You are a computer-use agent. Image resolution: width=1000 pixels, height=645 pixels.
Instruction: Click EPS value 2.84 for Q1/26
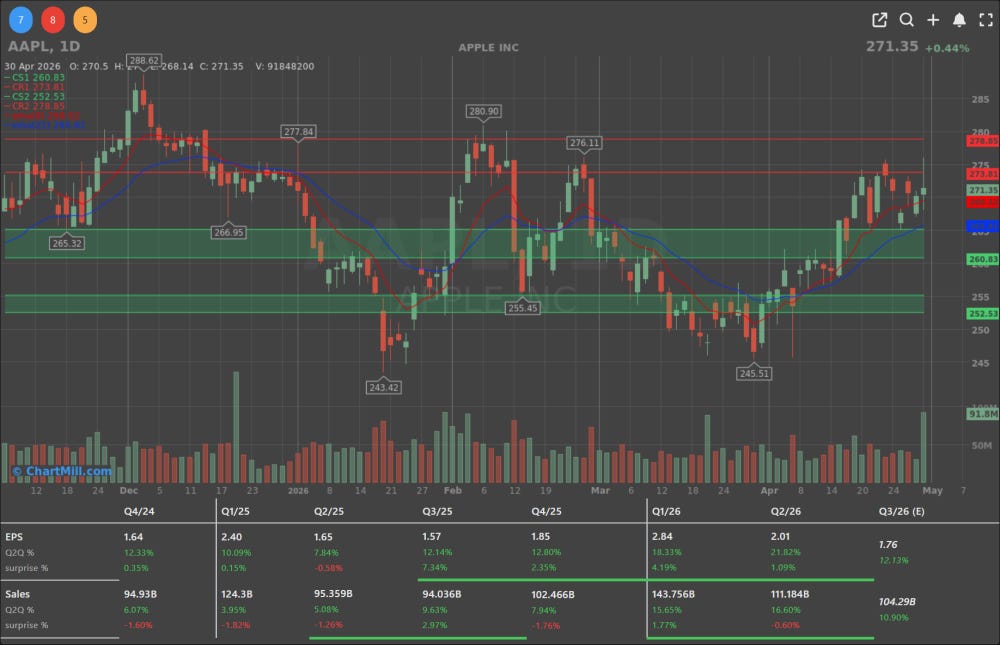coord(662,537)
